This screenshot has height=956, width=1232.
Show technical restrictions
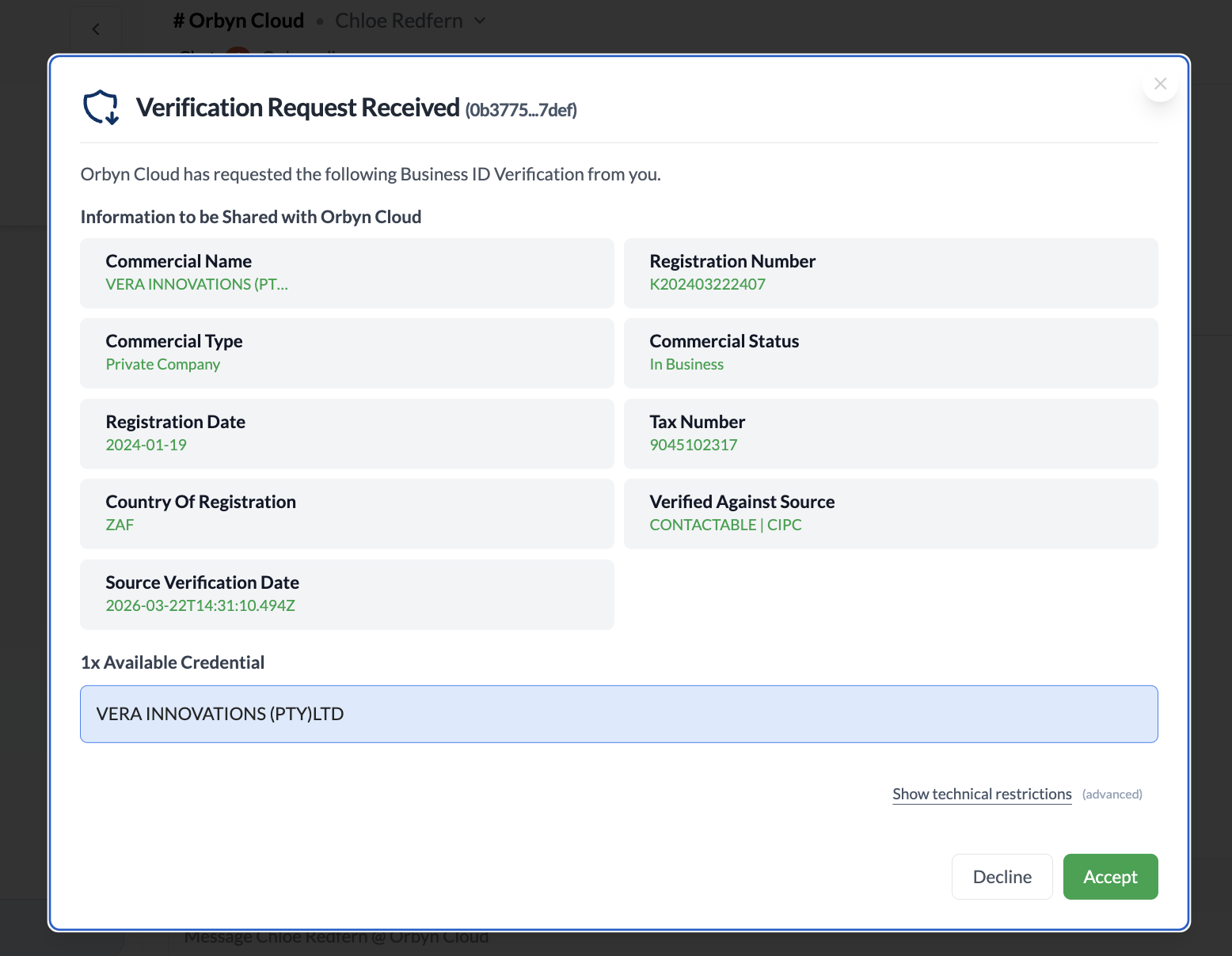(x=982, y=794)
